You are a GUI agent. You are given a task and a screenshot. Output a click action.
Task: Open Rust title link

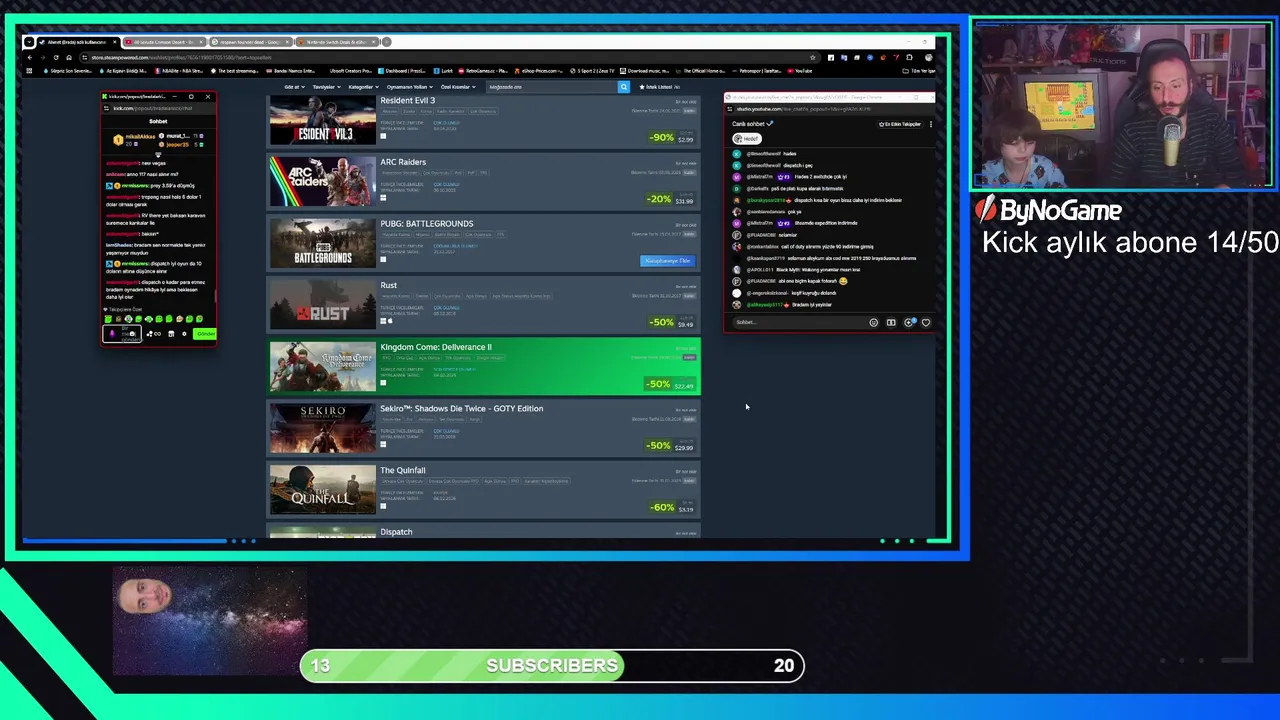pyautogui.click(x=388, y=286)
